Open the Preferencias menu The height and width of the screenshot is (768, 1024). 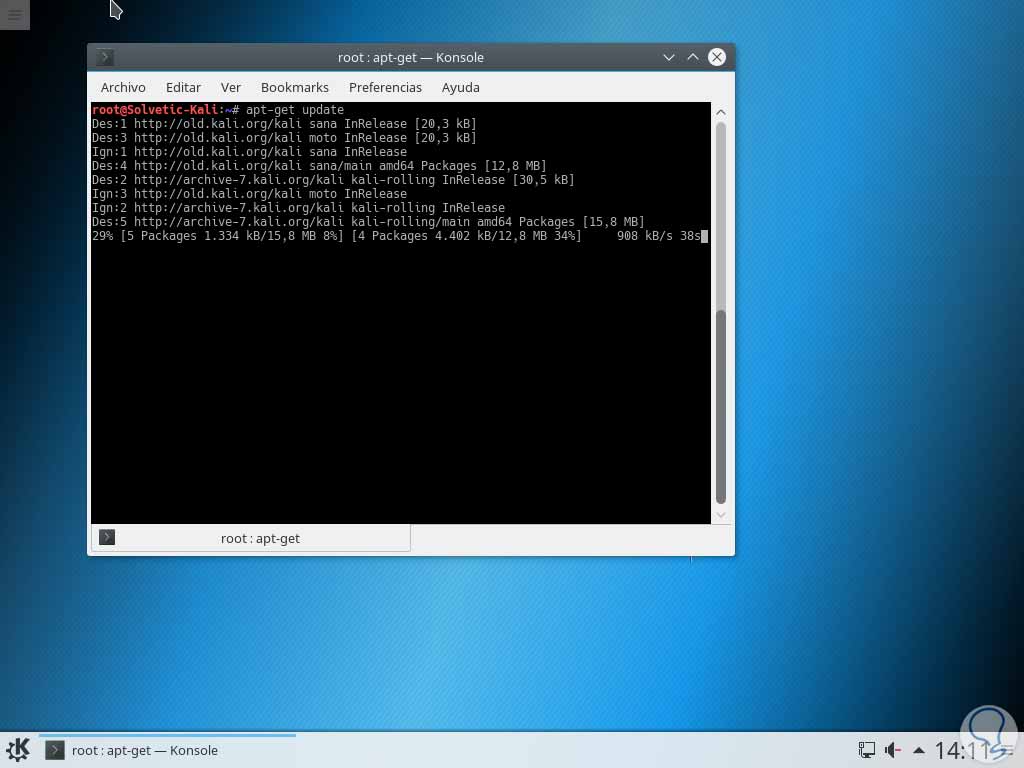[x=385, y=88]
